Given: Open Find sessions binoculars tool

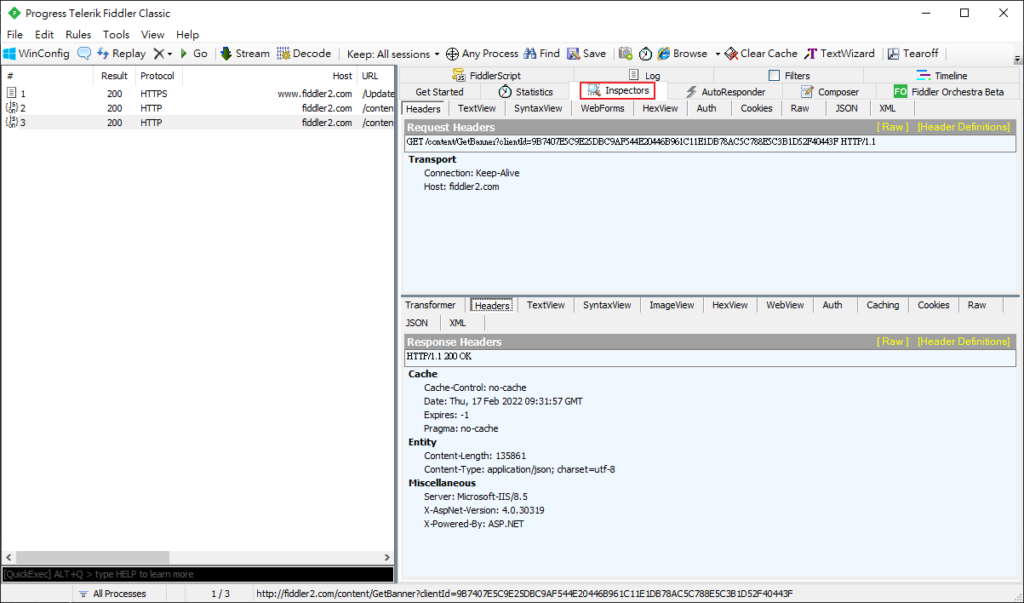Looking at the screenshot, I should pos(542,54).
